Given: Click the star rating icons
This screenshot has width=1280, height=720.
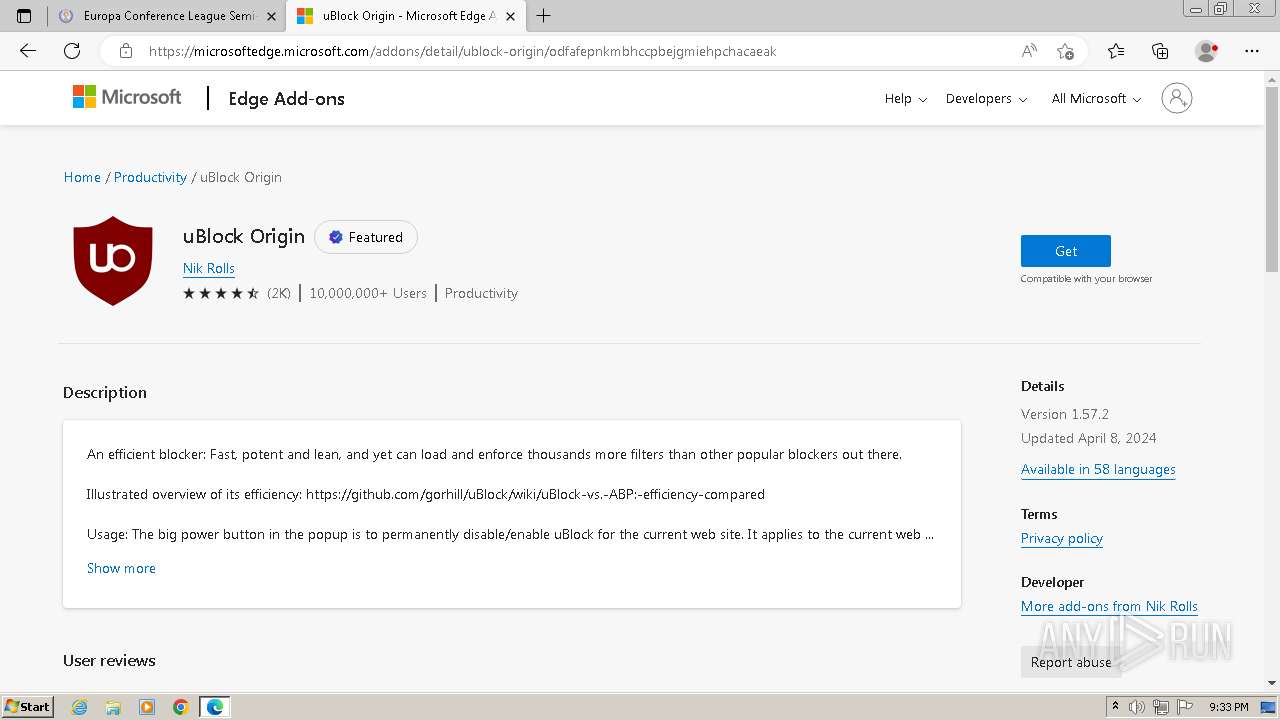Looking at the screenshot, I should (221, 293).
